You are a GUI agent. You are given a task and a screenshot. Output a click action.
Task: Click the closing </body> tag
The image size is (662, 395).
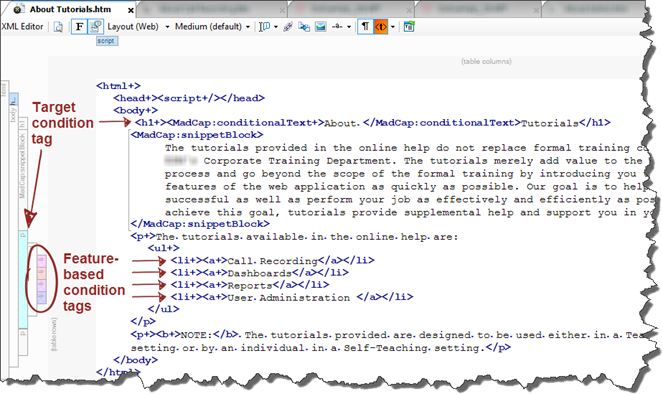pos(136,360)
